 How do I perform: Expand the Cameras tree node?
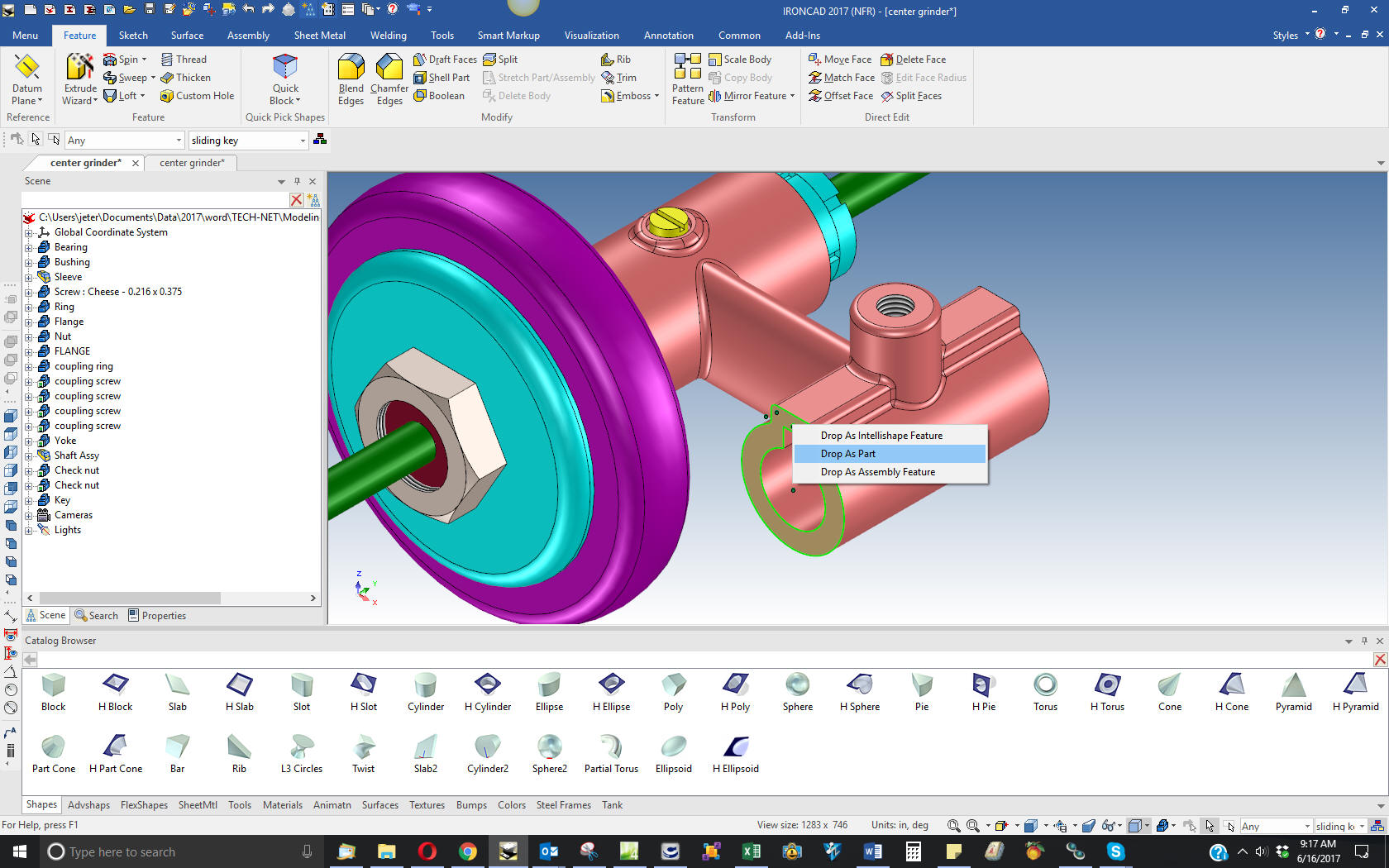pos(29,515)
